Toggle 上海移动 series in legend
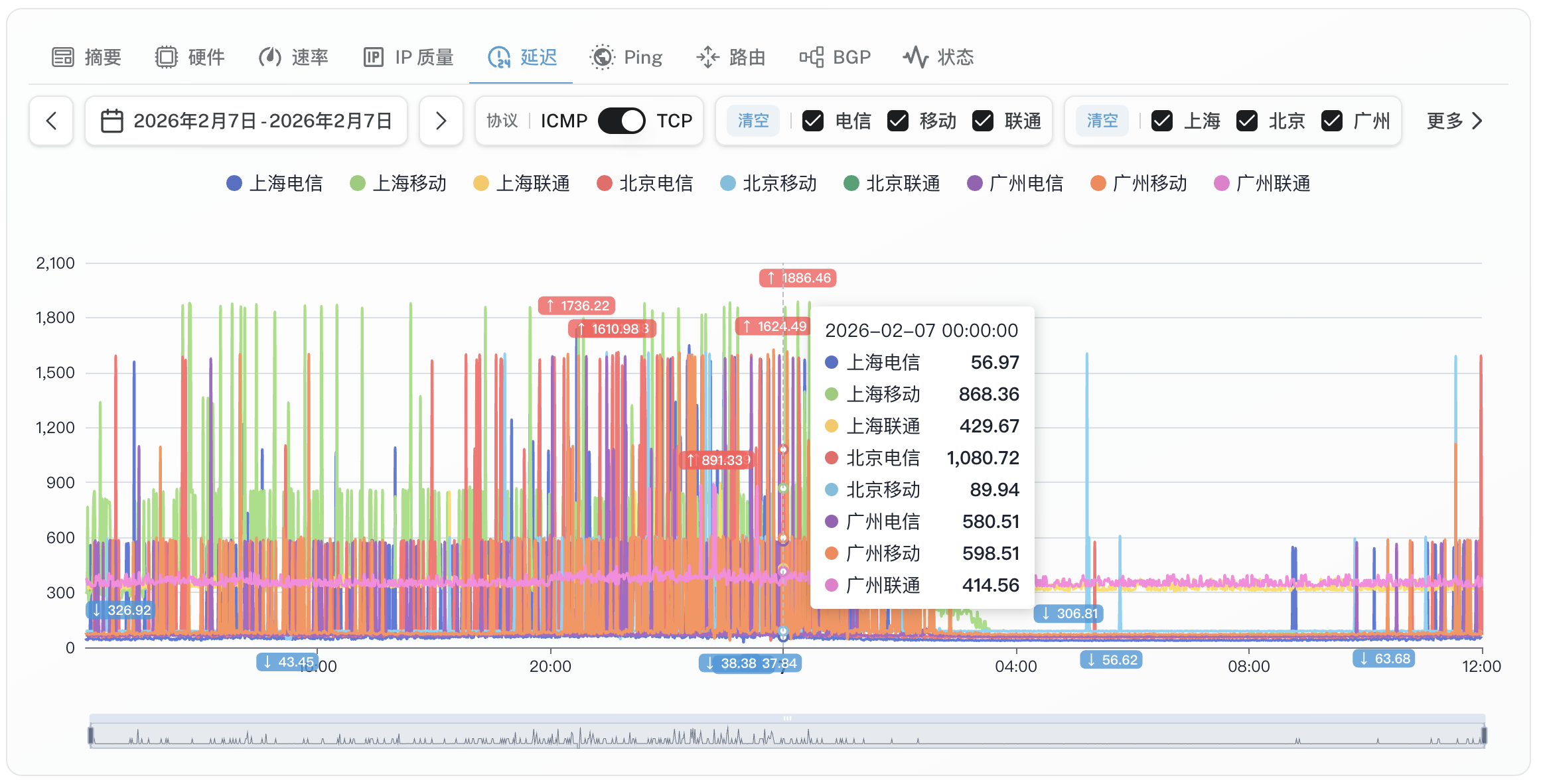 point(398,183)
